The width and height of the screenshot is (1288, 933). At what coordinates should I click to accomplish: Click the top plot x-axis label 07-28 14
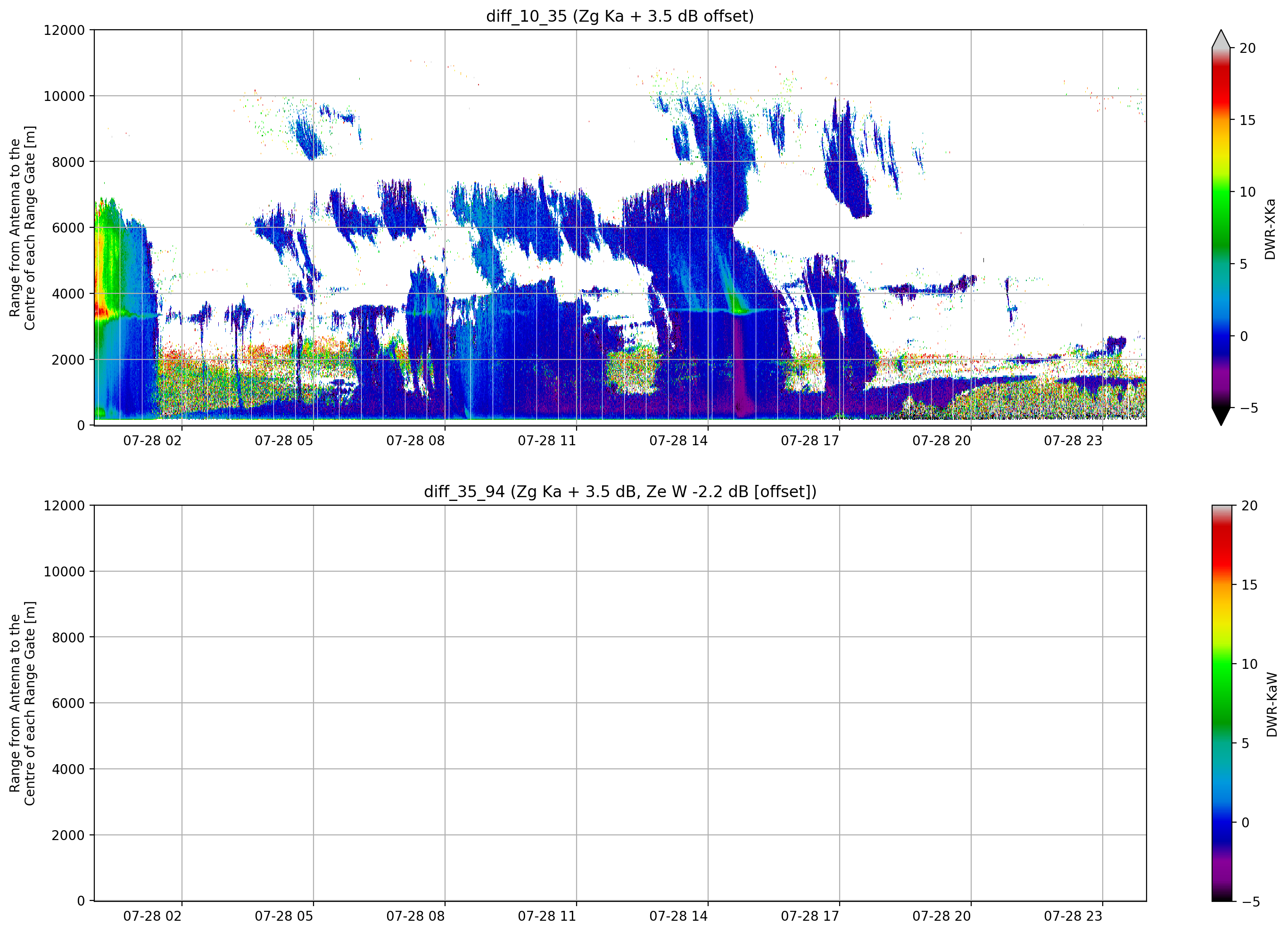click(678, 441)
